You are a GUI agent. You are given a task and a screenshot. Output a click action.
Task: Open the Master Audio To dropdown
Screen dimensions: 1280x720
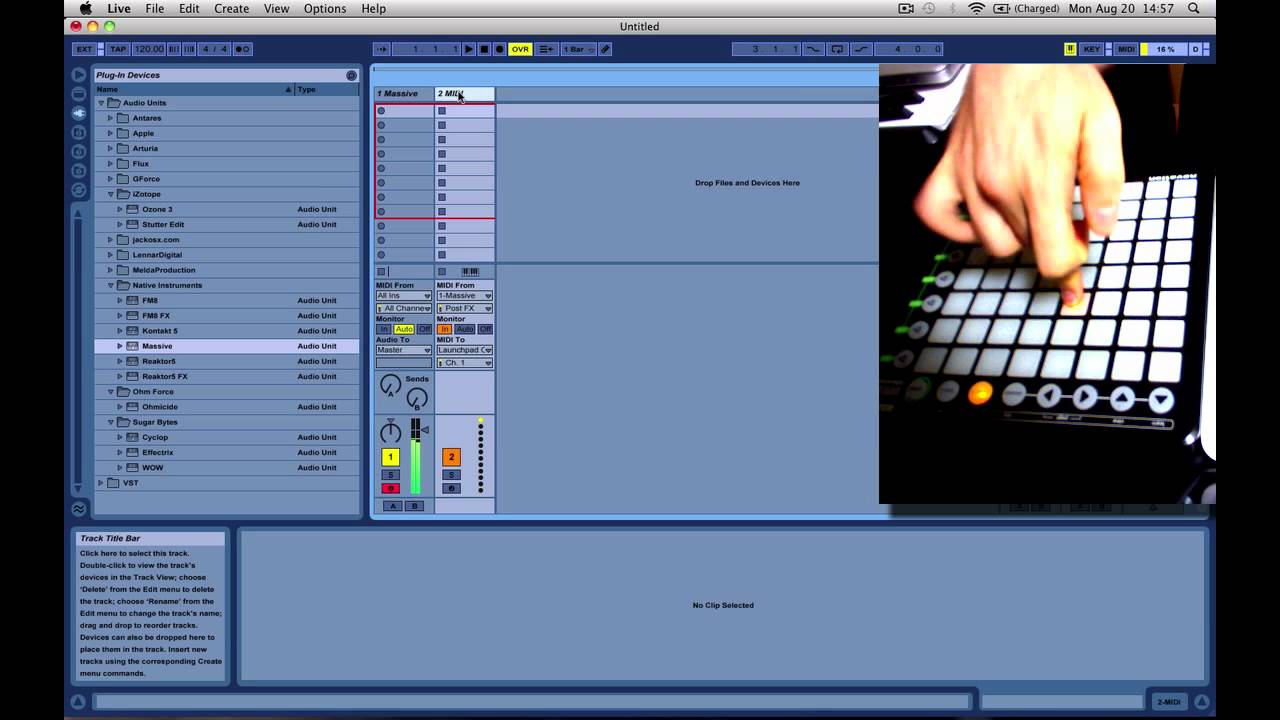tap(404, 350)
